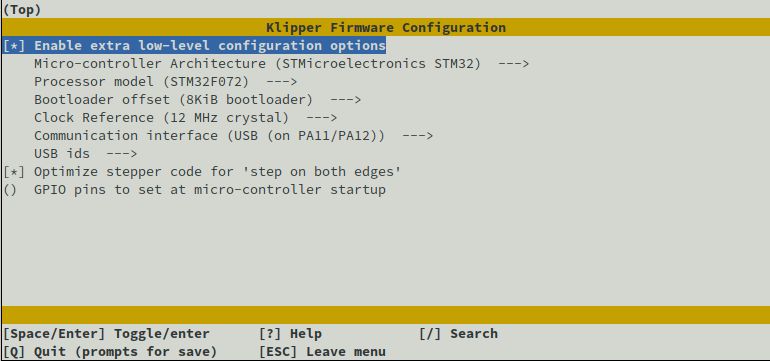The height and width of the screenshot is (361, 770).
Task: Expand Bootloader offset arrow after 8KiB bootloader
Action: click(x=345, y=100)
